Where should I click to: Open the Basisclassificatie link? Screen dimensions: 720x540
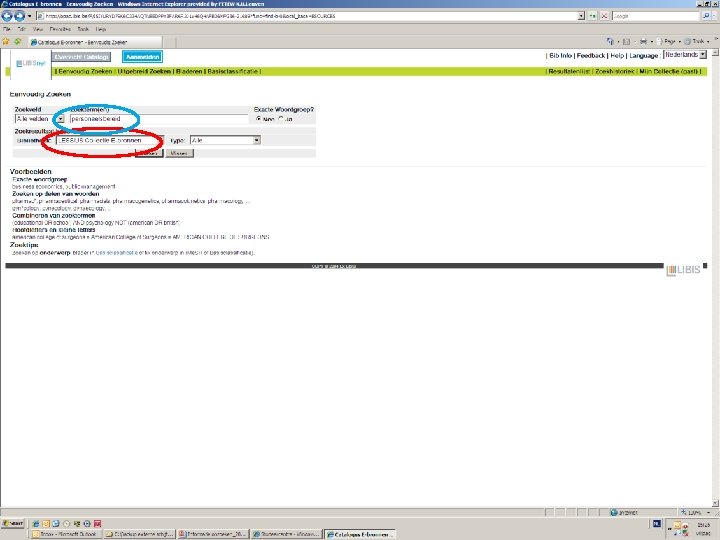[232, 72]
